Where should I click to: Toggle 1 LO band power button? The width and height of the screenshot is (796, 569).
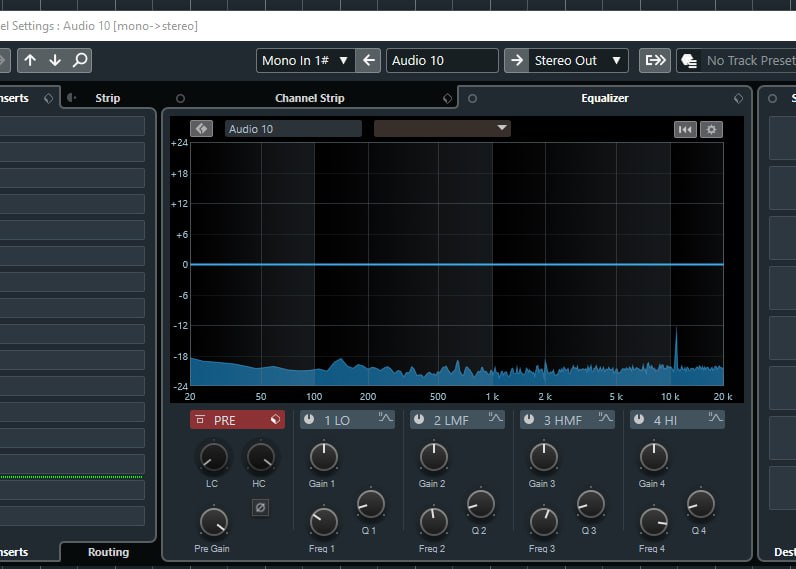tap(309, 419)
